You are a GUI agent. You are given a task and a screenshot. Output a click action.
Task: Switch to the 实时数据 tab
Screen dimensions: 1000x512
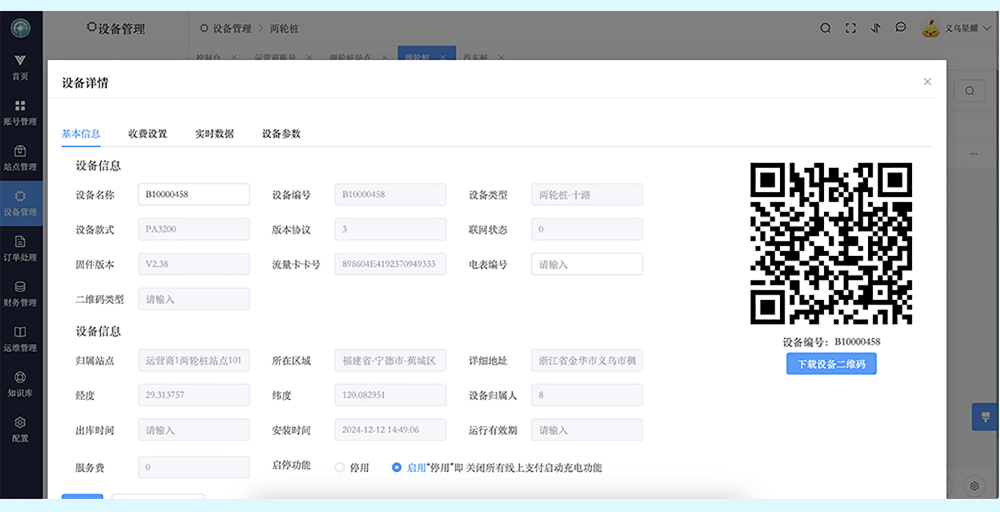click(x=214, y=134)
